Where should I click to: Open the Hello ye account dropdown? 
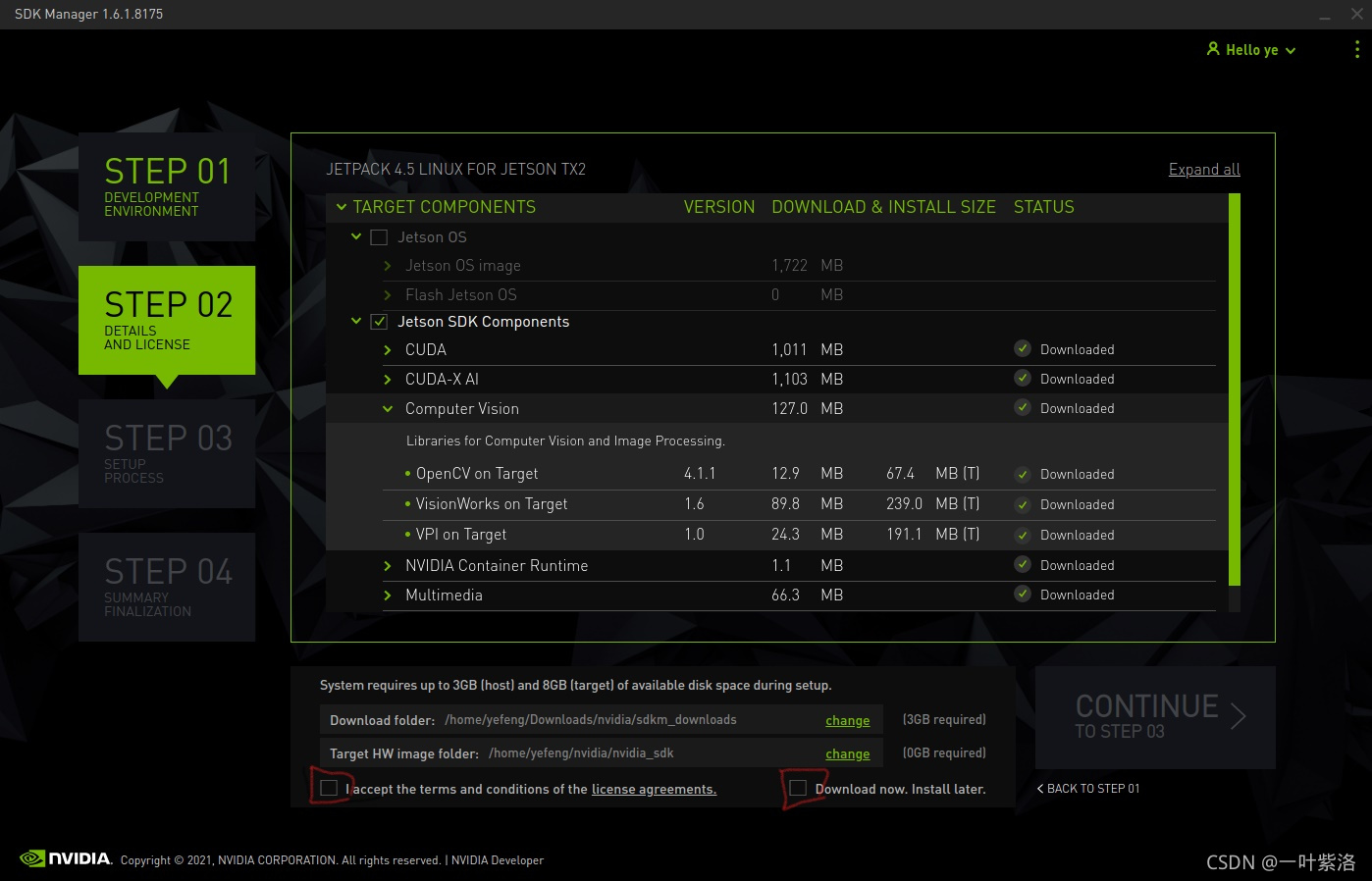1251,49
